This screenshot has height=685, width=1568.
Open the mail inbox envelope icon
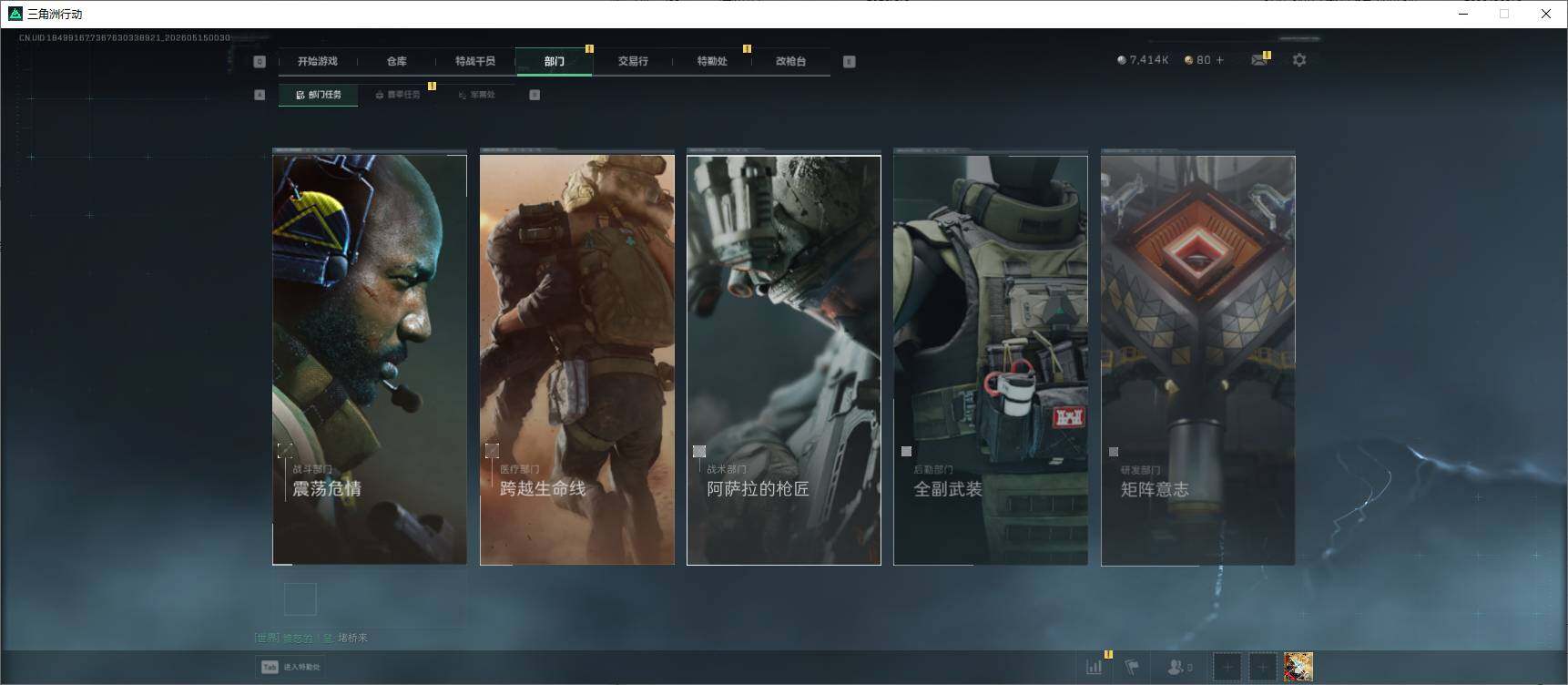(x=1259, y=60)
